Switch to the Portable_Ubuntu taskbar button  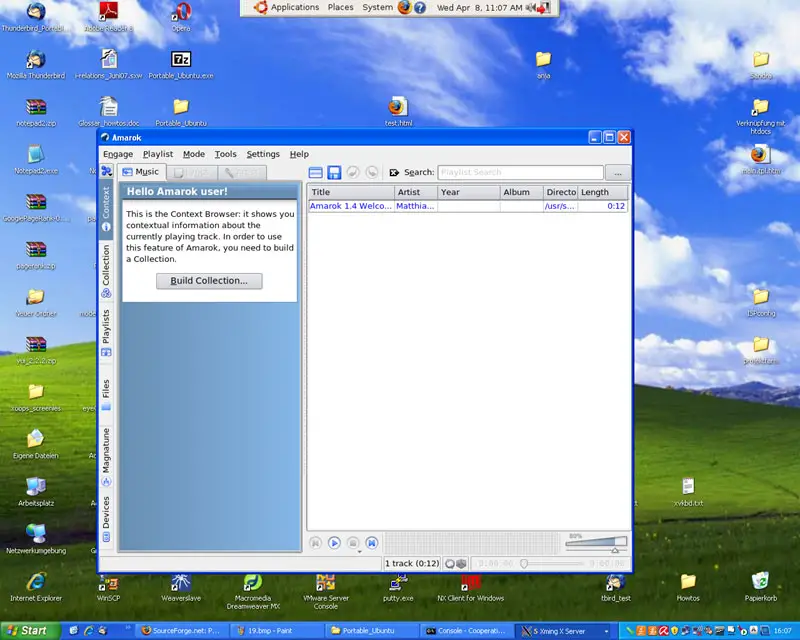(370, 631)
